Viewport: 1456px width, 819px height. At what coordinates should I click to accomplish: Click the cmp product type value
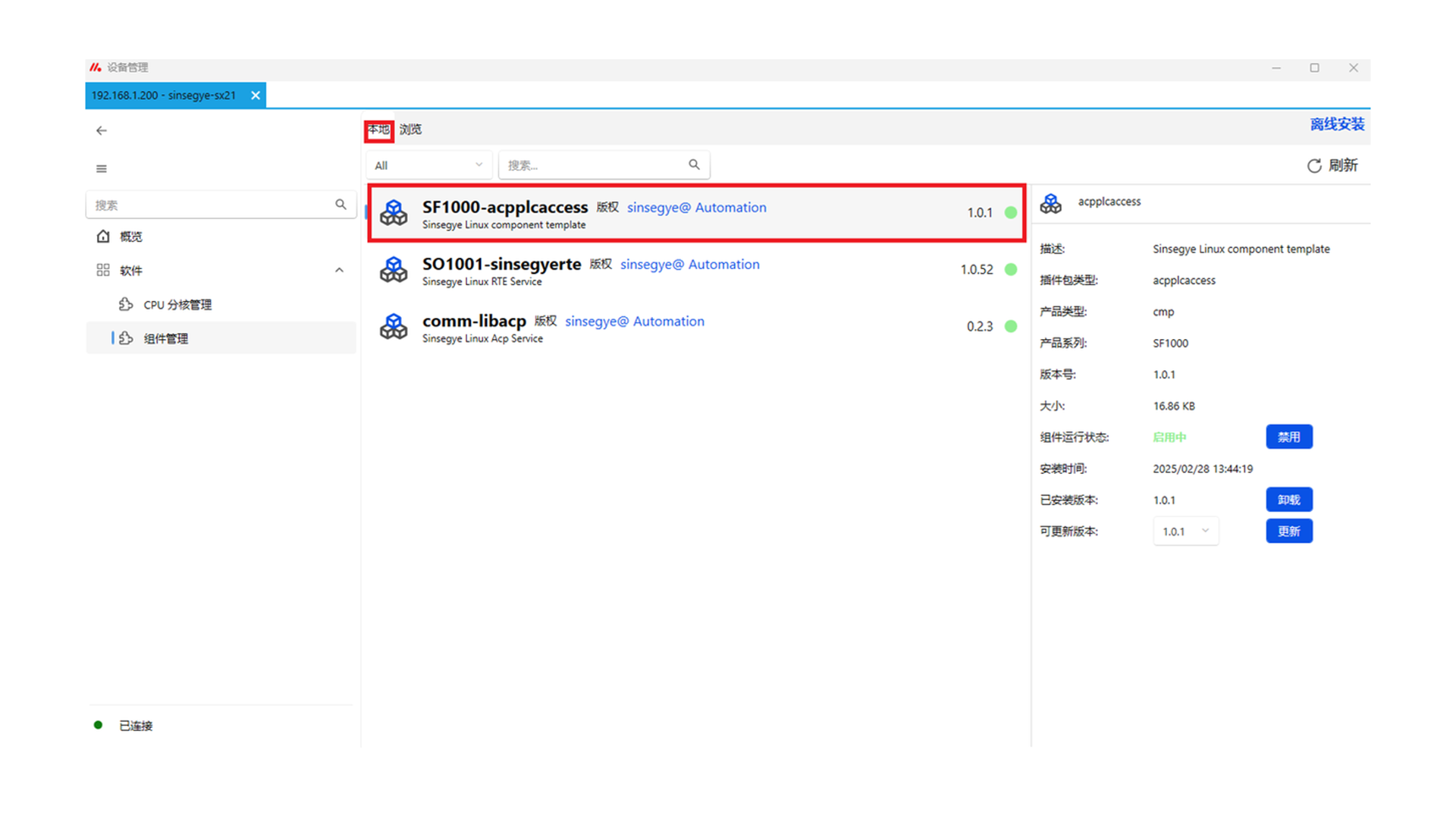tap(1163, 312)
